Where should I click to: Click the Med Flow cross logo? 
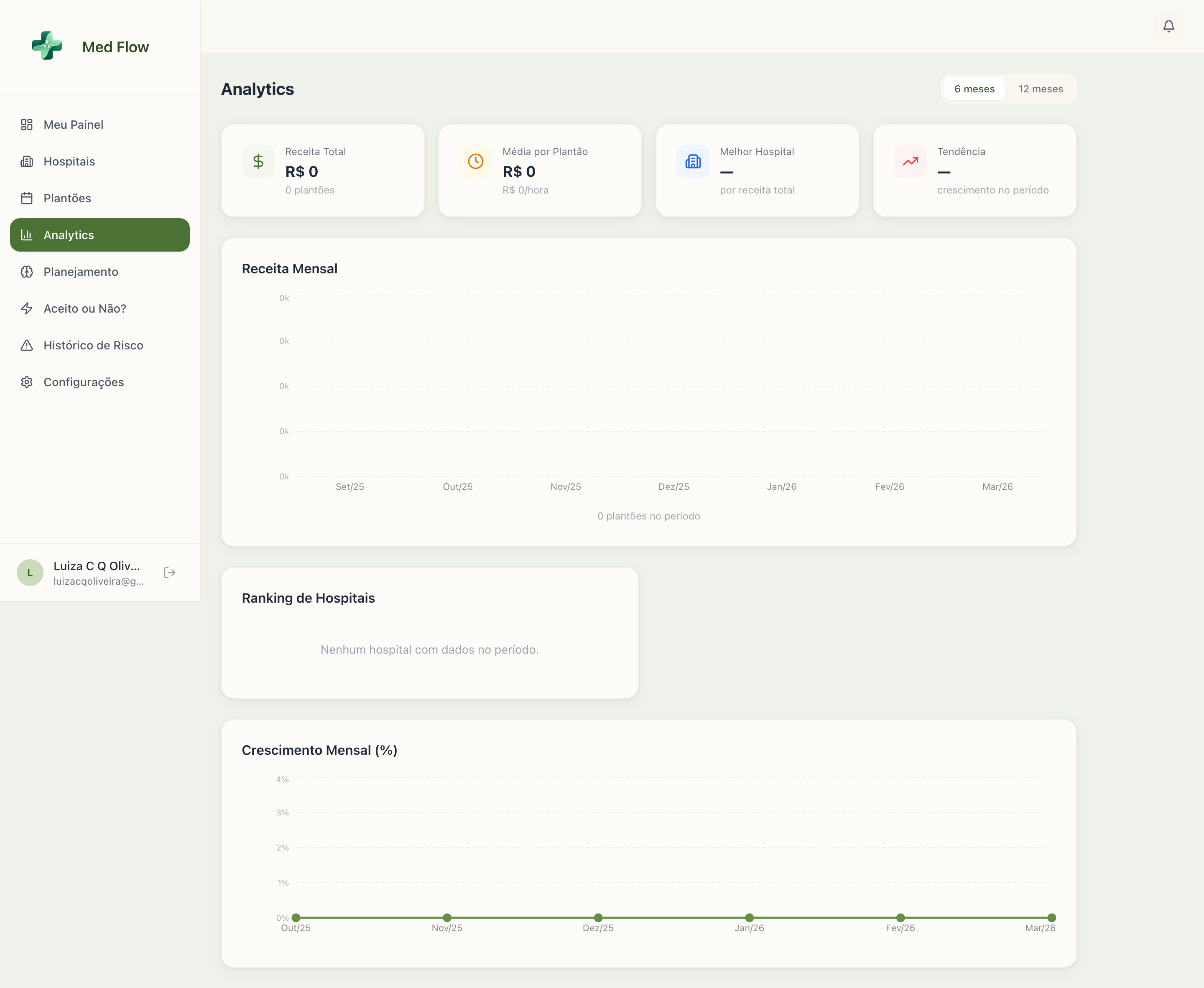tap(47, 46)
